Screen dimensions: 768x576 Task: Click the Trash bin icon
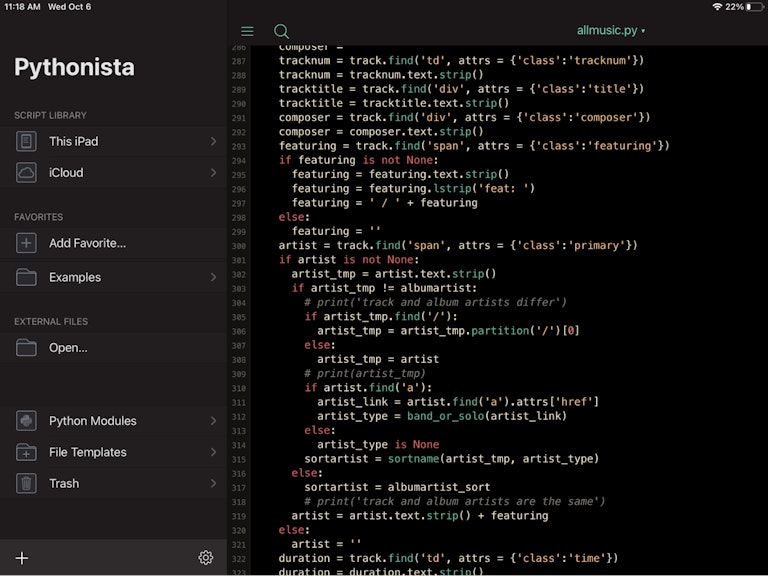pos(26,483)
